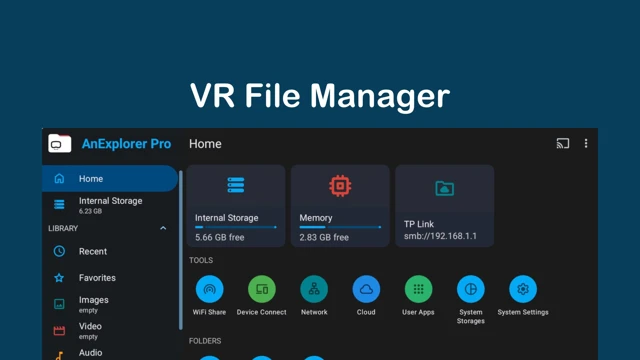This screenshot has width=640, height=360.
Task: Click the Recent clock icon
Action: [59, 251]
